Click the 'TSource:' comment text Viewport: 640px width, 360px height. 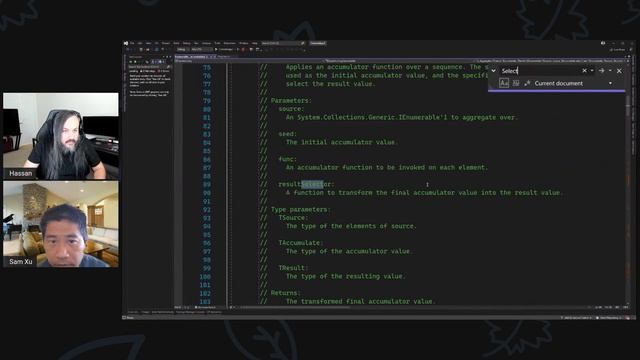pyautogui.click(x=293, y=218)
